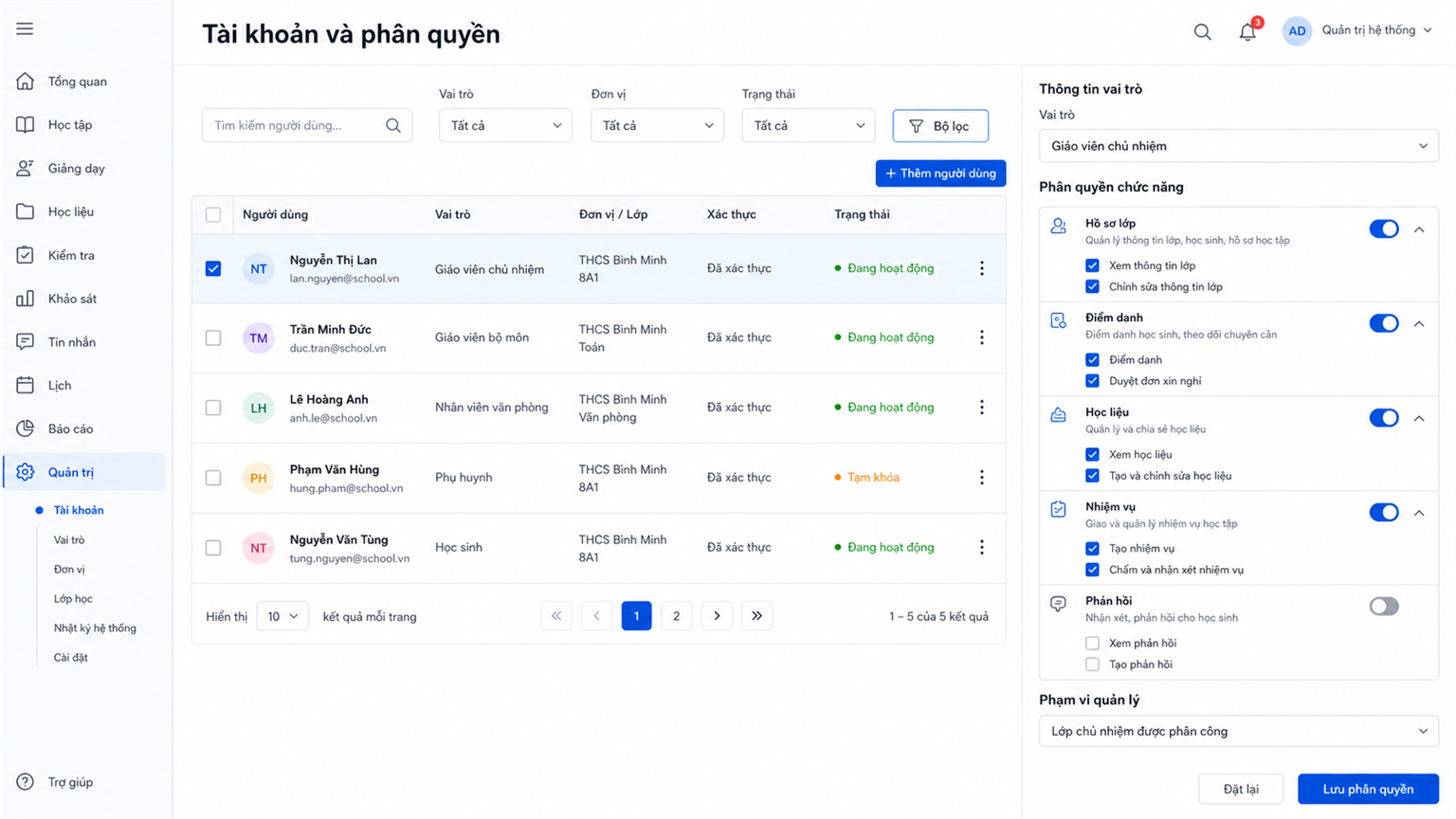Click the Kiểm tra checklist icon
The image size is (1456, 819).
pos(26,255)
